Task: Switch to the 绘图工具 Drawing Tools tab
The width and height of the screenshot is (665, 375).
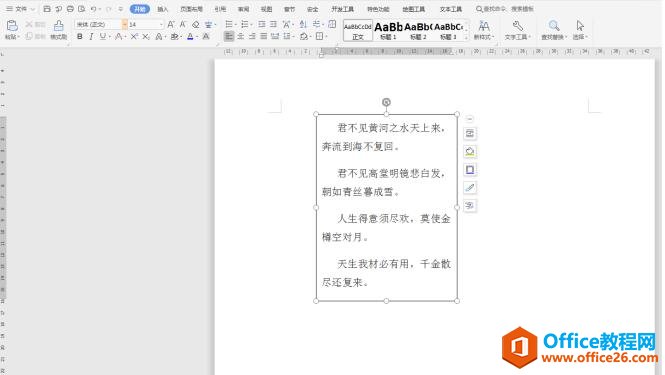Action: click(x=414, y=9)
